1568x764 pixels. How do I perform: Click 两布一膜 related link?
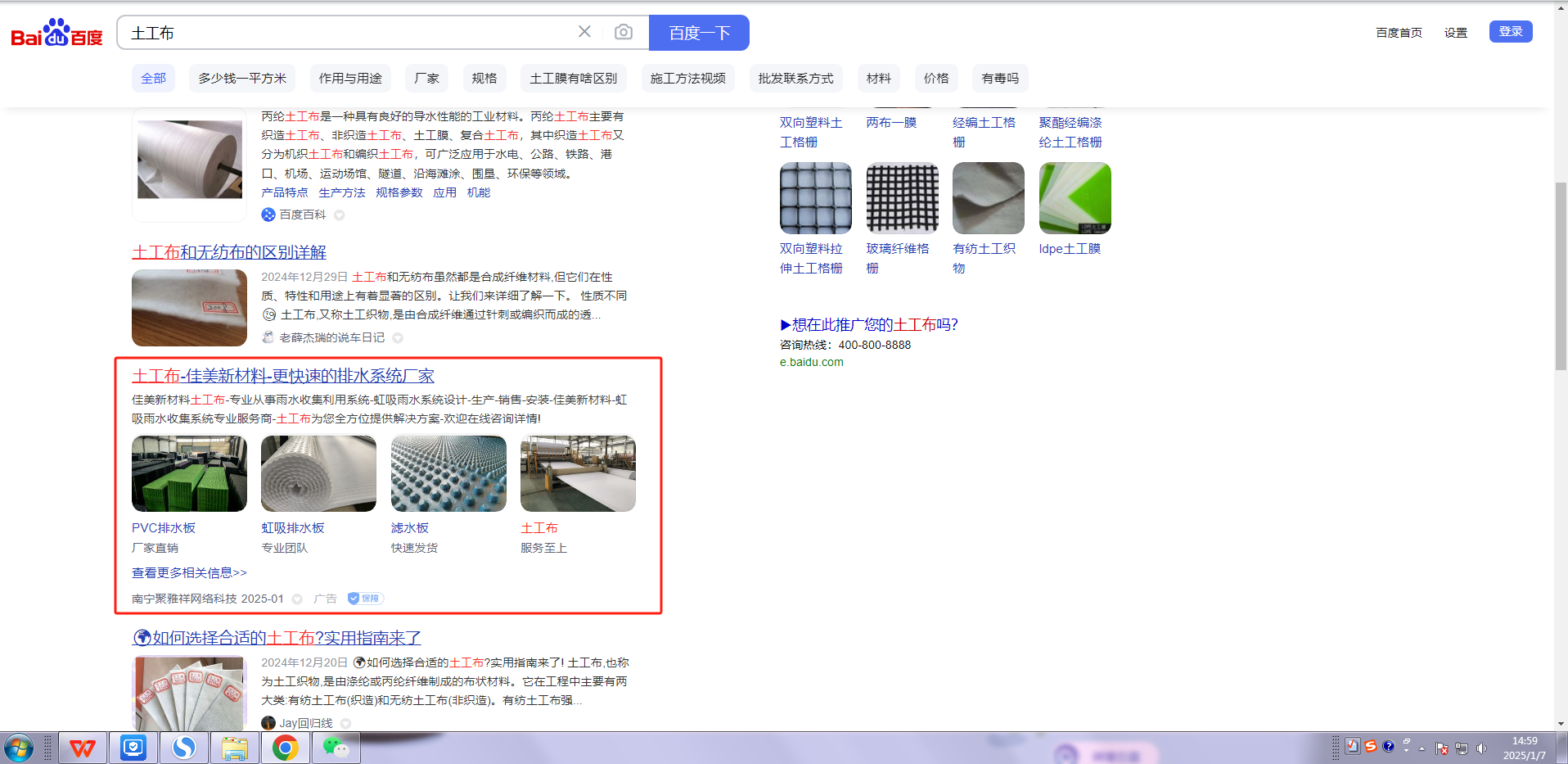point(891,123)
